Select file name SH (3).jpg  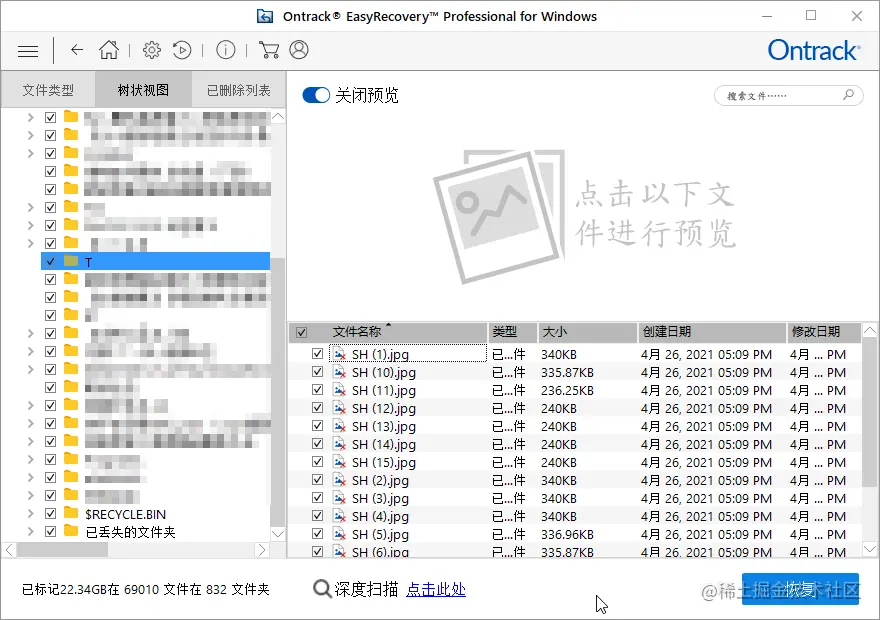click(381, 498)
